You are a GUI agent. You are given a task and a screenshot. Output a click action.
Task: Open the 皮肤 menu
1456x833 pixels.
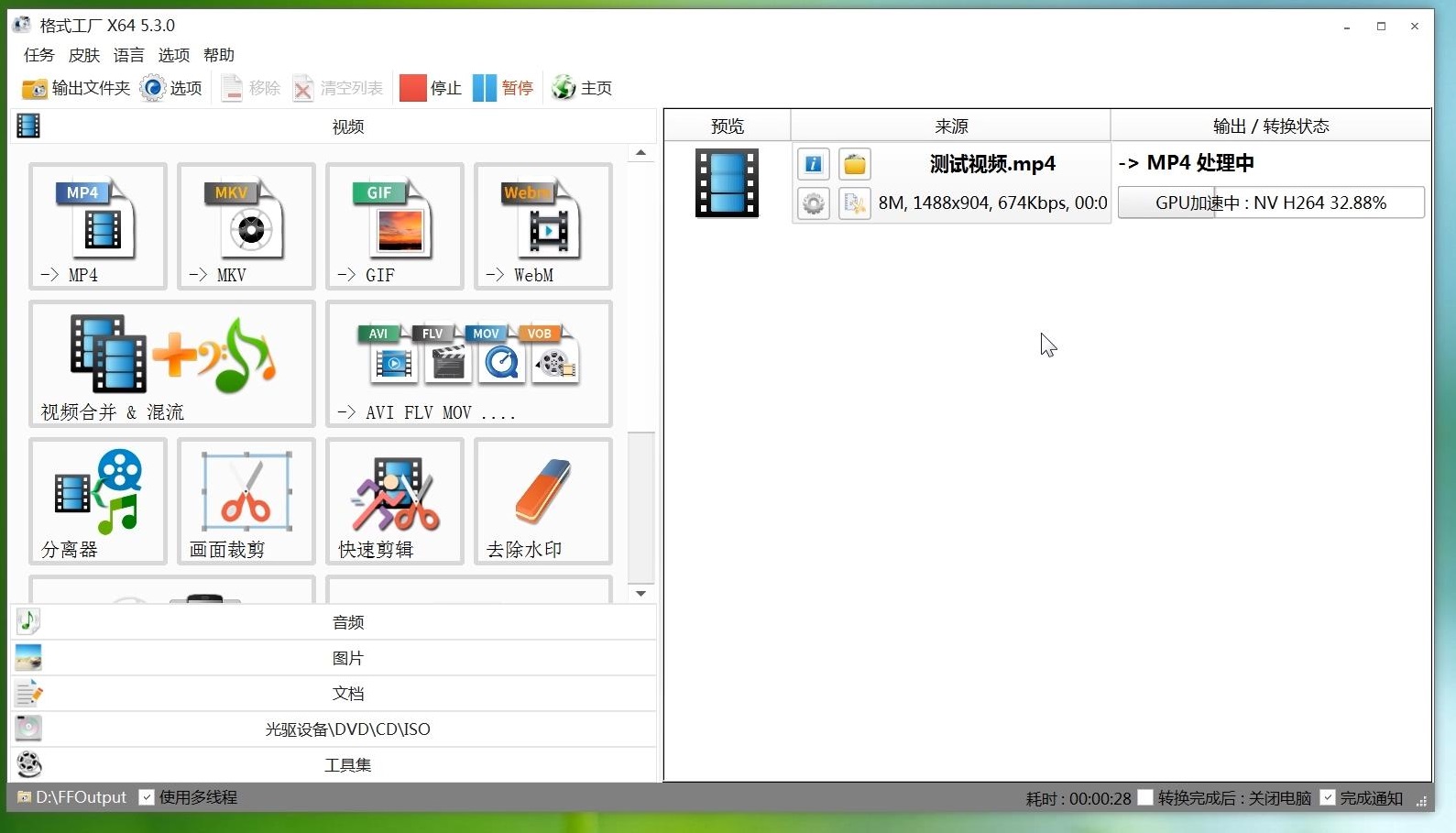pos(84,55)
